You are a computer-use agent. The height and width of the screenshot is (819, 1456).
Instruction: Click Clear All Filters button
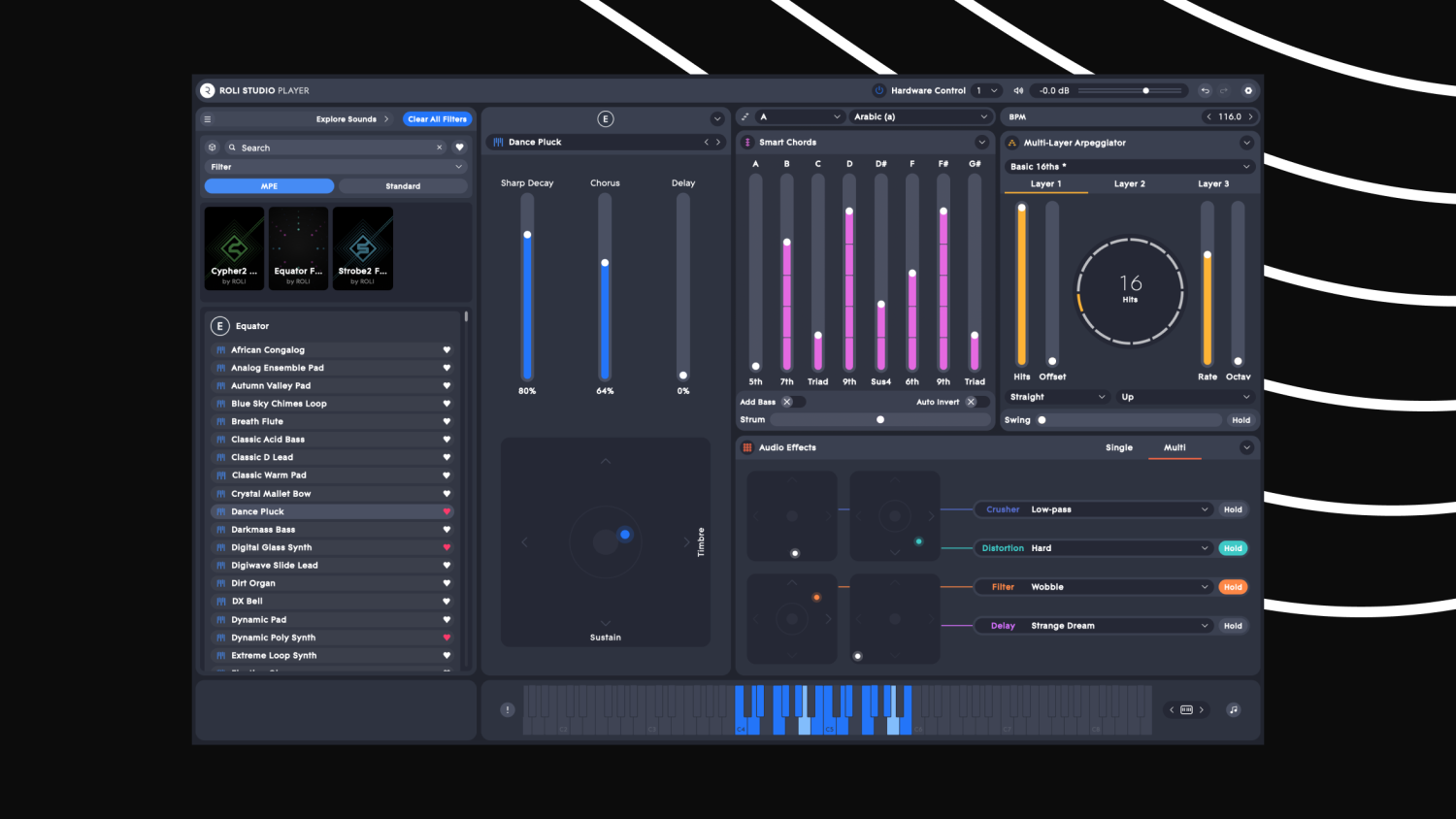pyautogui.click(x=437, y=119)
